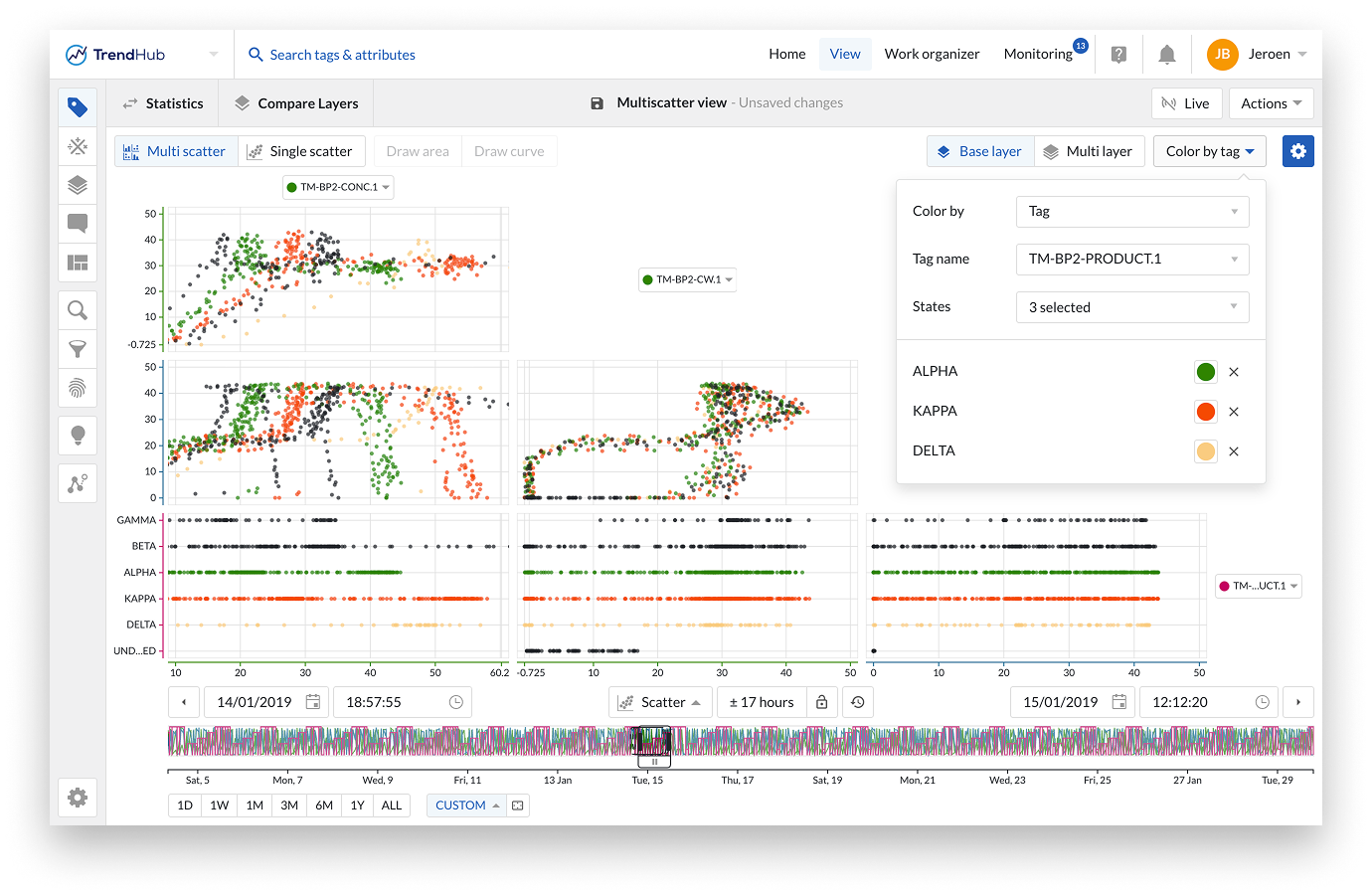
Task: Toggle to Multi layer display
Action: click(x=1089, y=151)
